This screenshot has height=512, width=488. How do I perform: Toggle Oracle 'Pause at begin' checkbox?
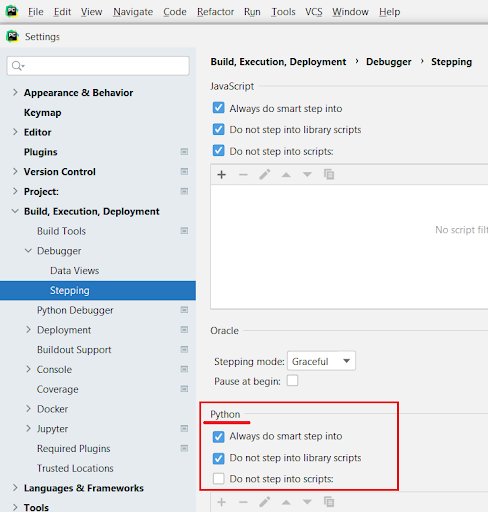(x=292, y=381)
